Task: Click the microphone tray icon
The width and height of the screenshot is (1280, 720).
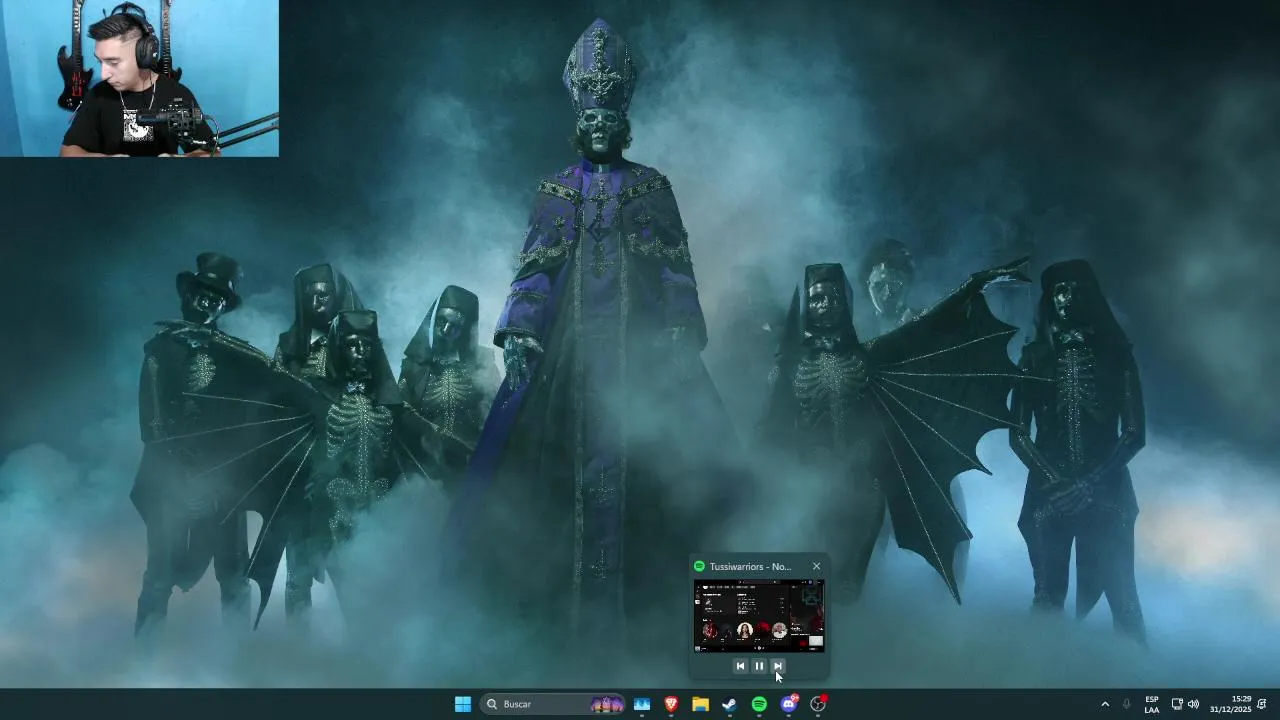Action: (1127, 704)
